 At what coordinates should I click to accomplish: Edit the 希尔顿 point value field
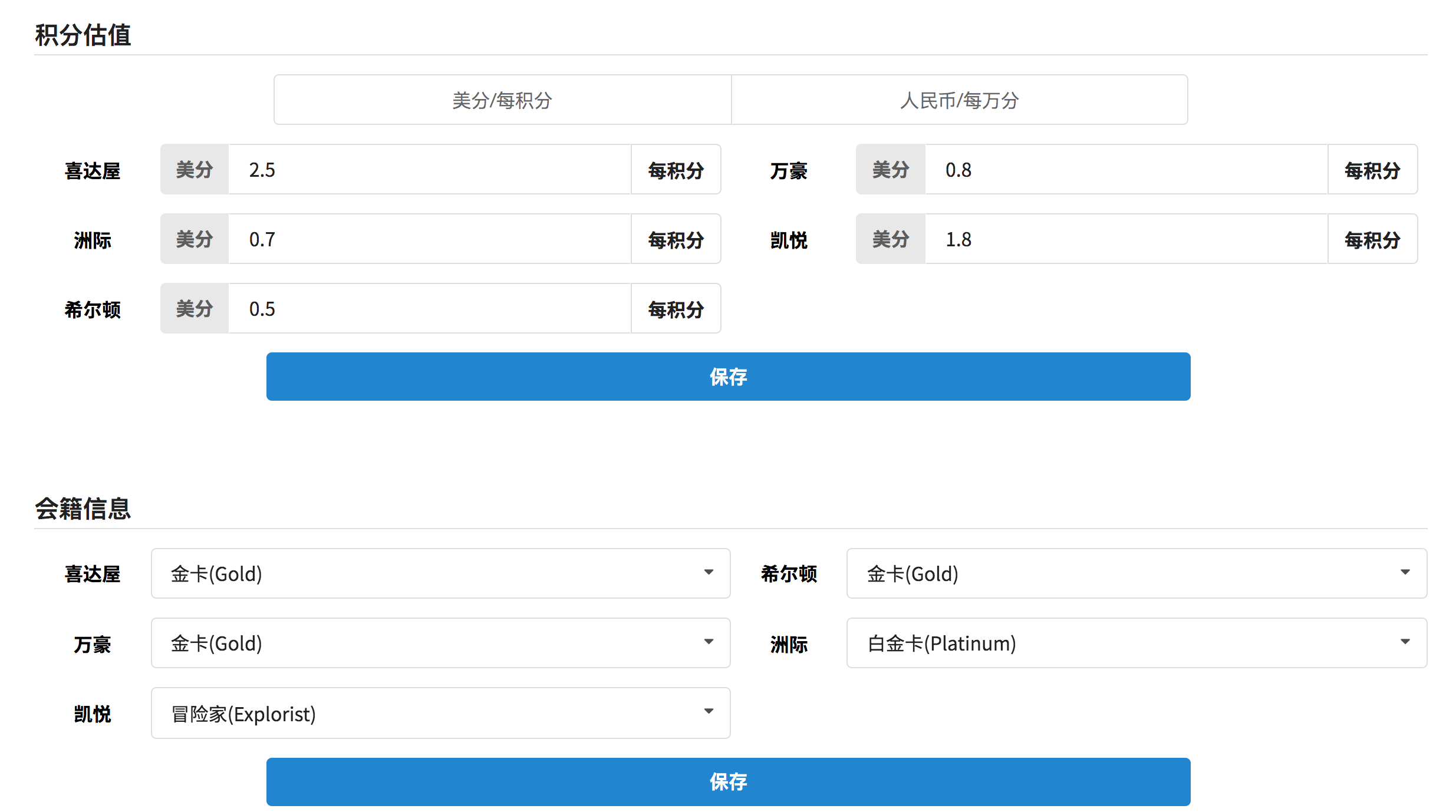(430, 309)
